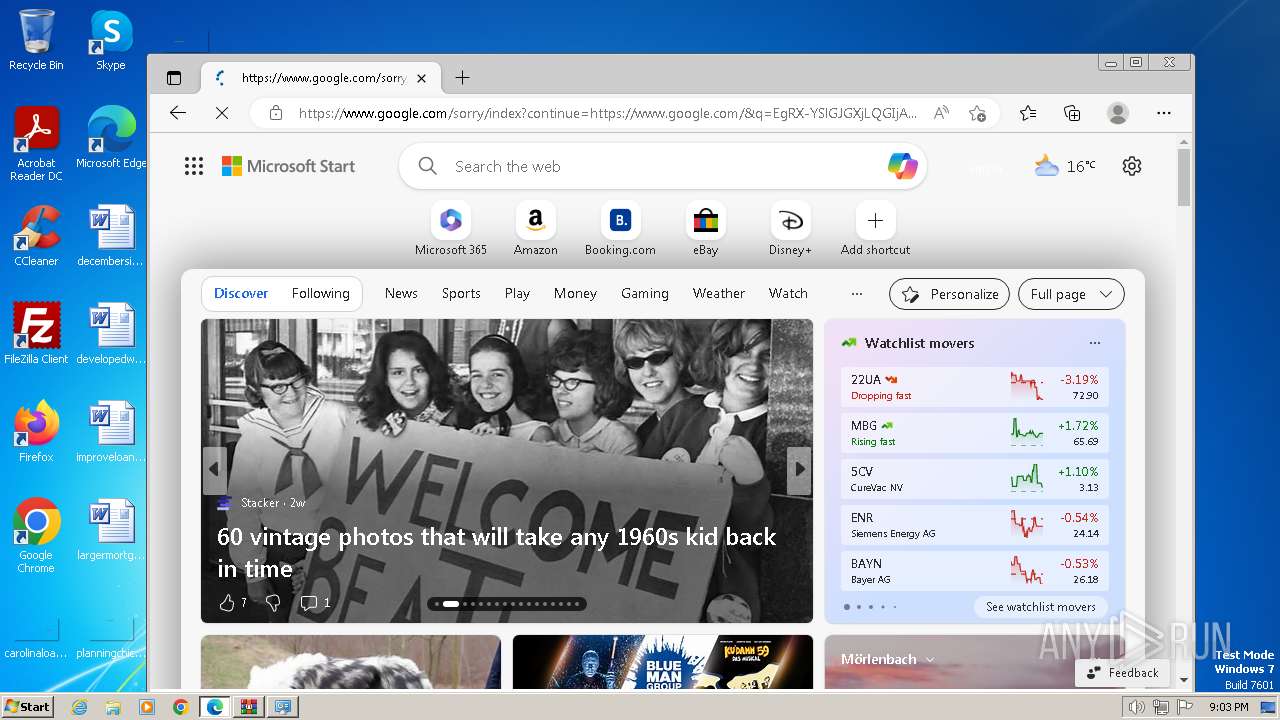Open the 5CV CureVac stock row
Screen dimensions: 1280x720
pos(975,479)
